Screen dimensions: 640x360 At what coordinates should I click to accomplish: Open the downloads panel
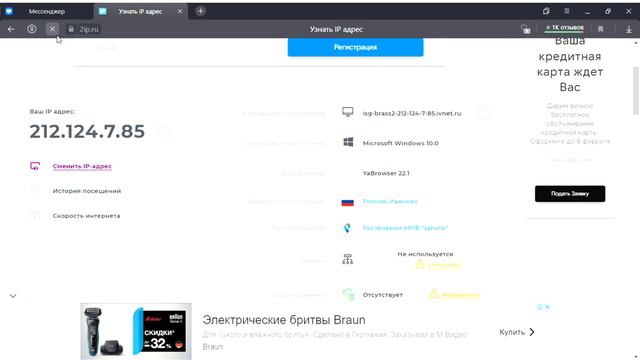pyautogui.click(x=629, y=29)
